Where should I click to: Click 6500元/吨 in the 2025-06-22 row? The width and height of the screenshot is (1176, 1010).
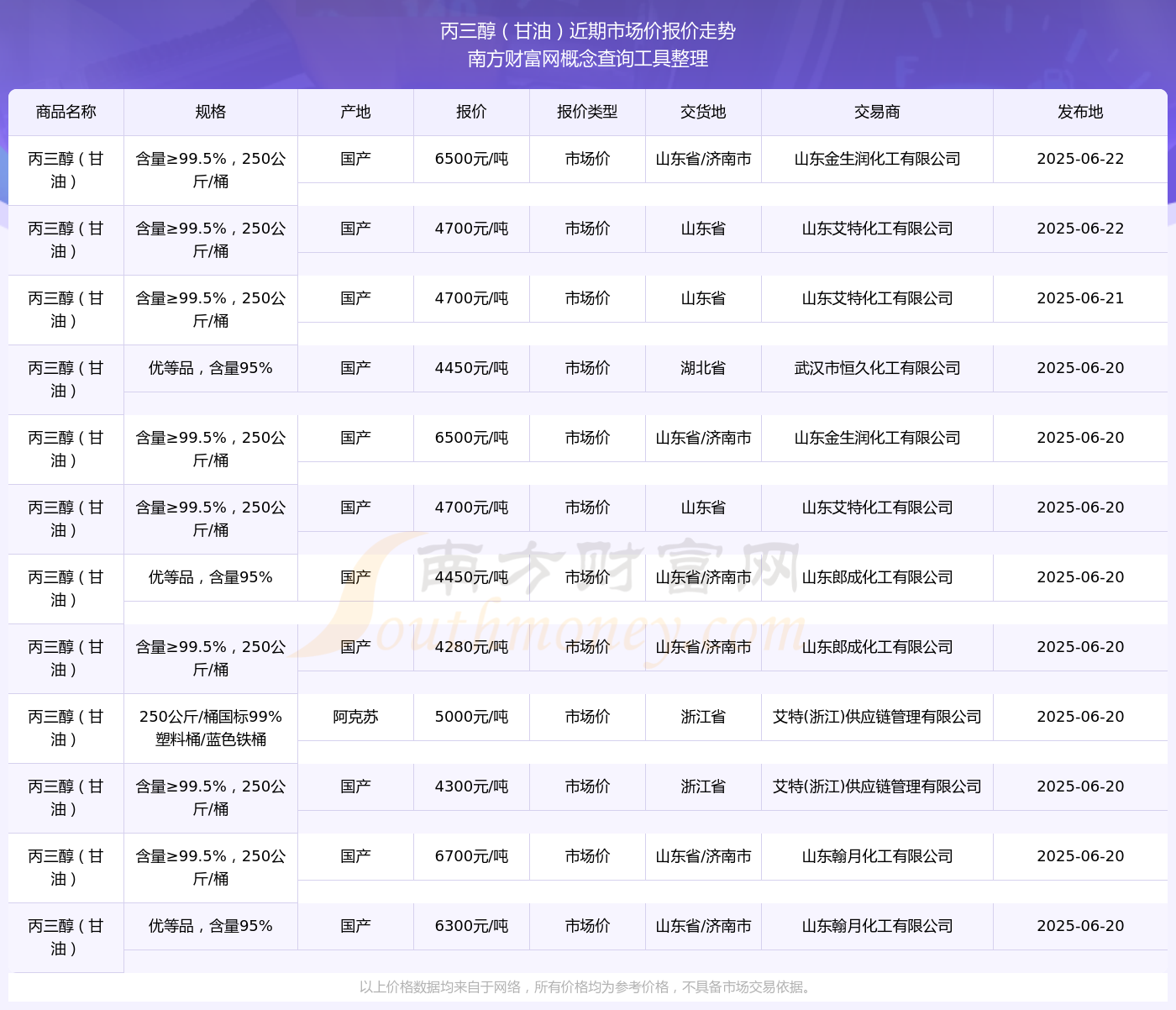coord(471,159)
